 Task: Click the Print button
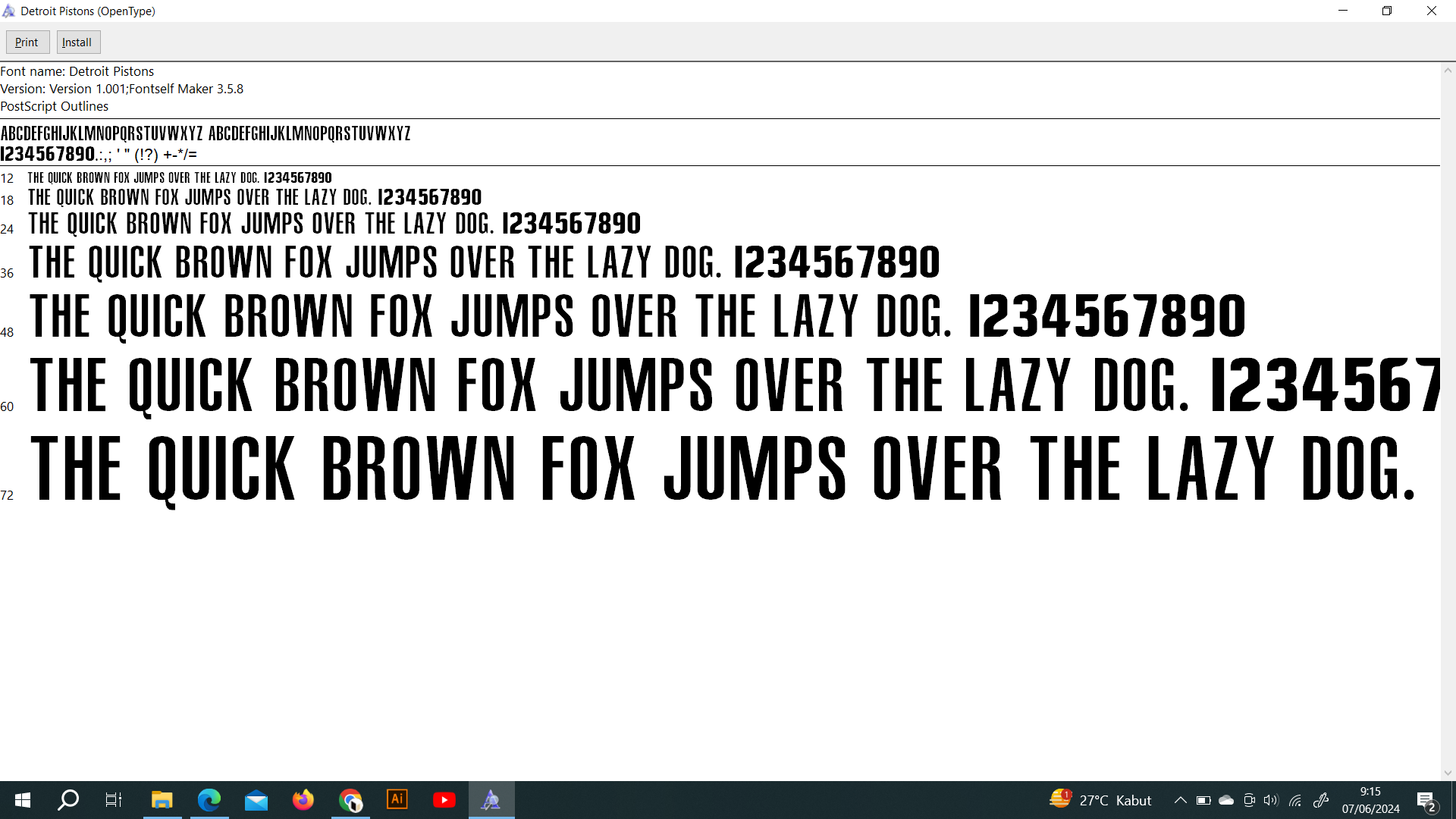(x=27, y=42)
